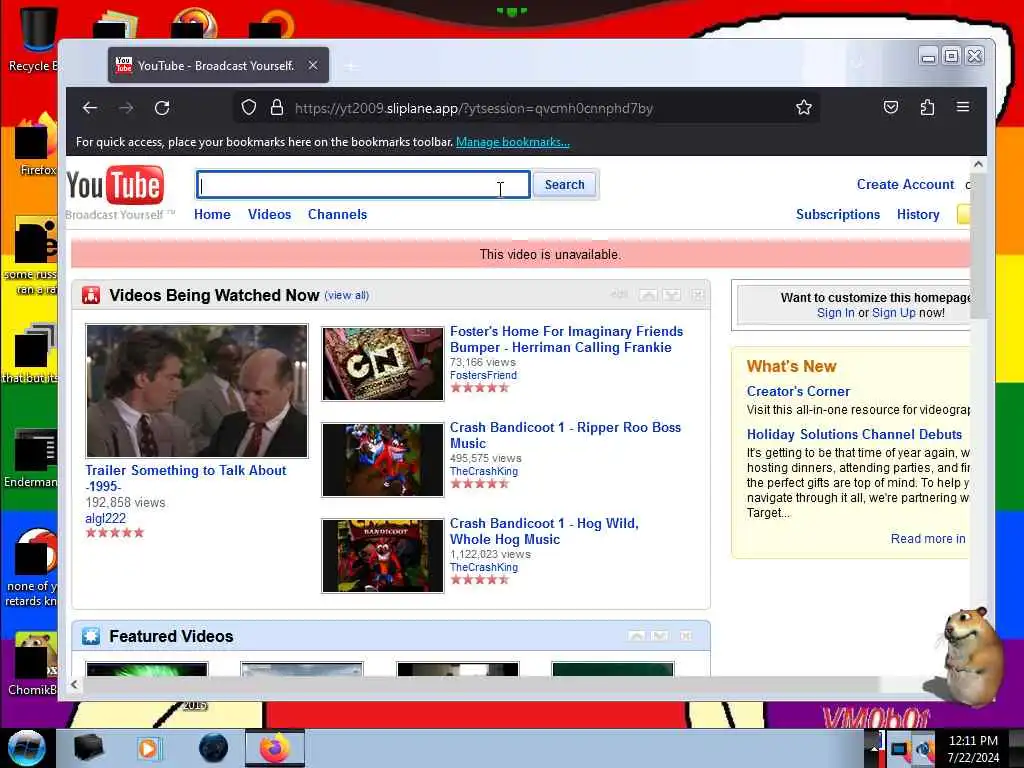Open the dark globe taskbar icon

[x=214, y=748]
